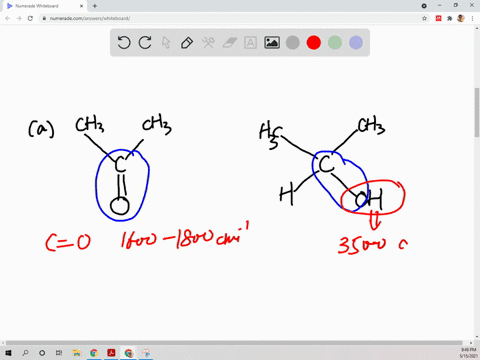This screenshot has width=480, height=360.
Task: Click the vertical page scrollbar thumb
Action: point(477,112)
